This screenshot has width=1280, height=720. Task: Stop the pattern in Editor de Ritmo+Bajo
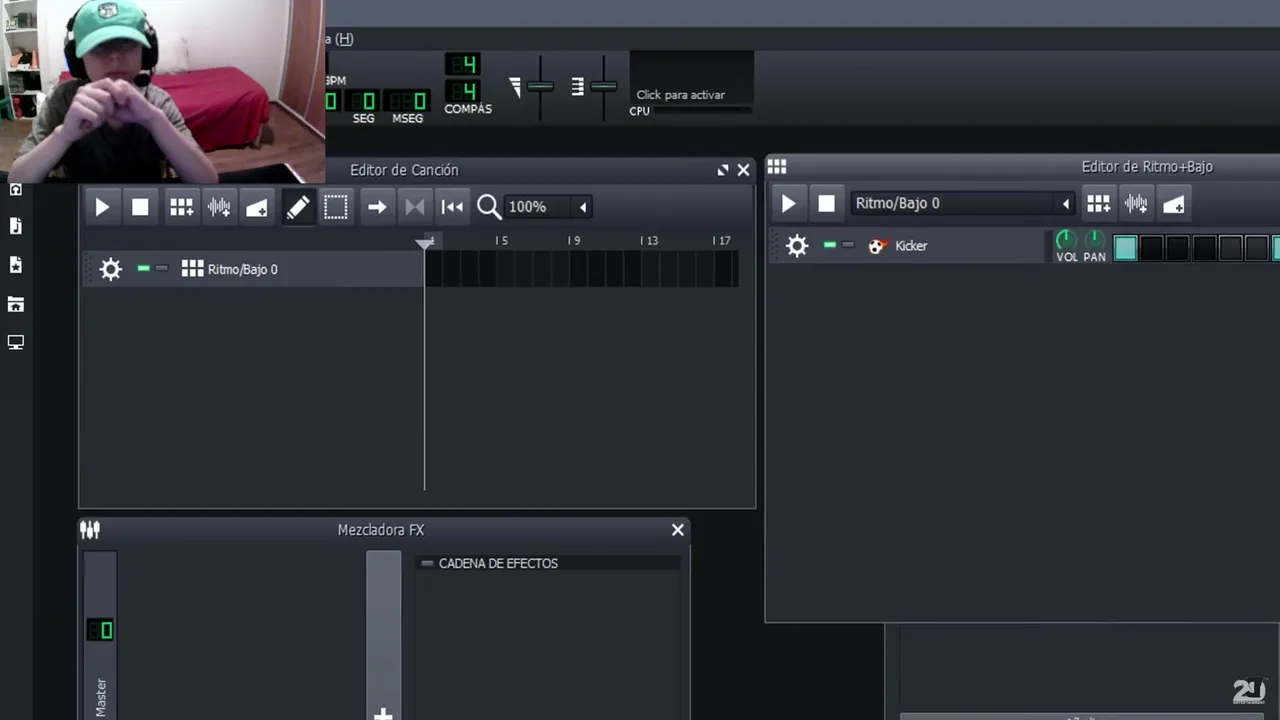[x=826, y=204]
